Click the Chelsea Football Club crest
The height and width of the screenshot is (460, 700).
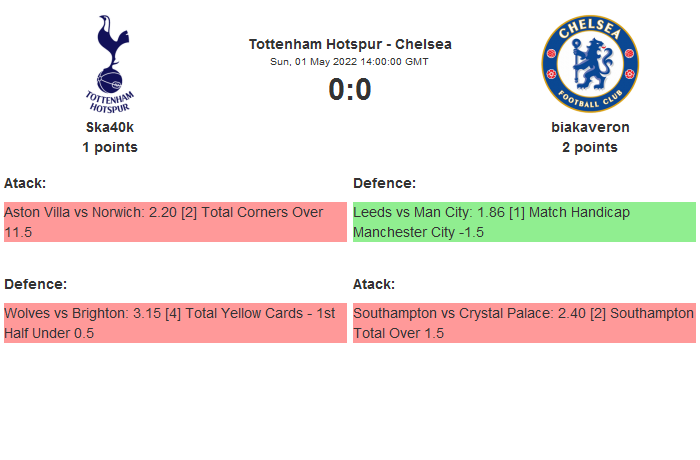pyautogui.click(x=590, y=63)
